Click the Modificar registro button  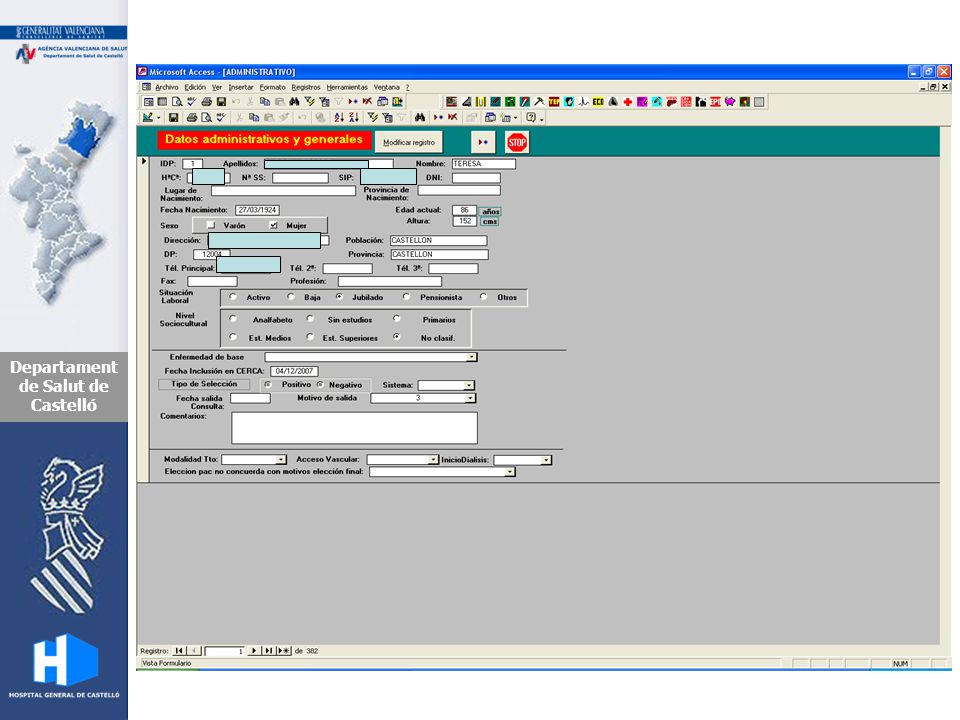[408, 142]
